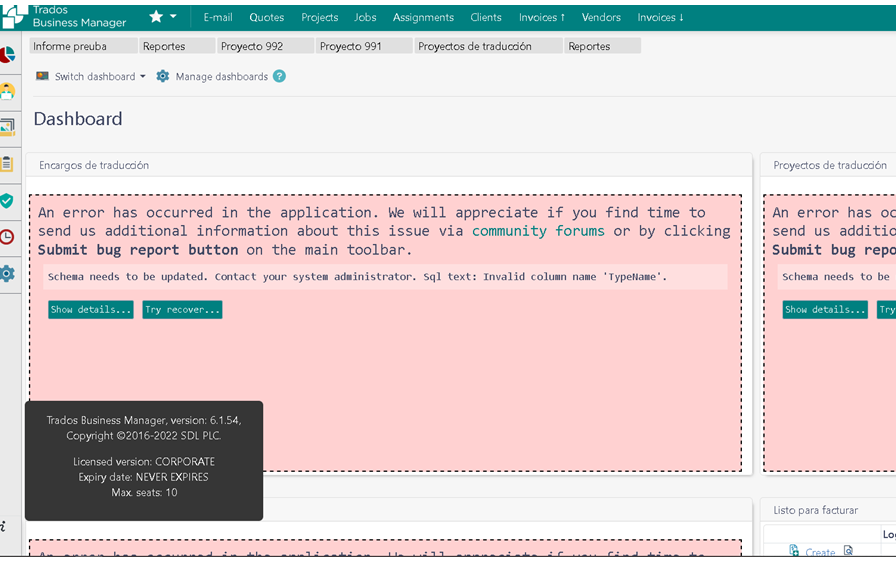The height and width of the screenshot is (565, 896).
Task: Open the E-mail menu
Action: tap(218, 18)
